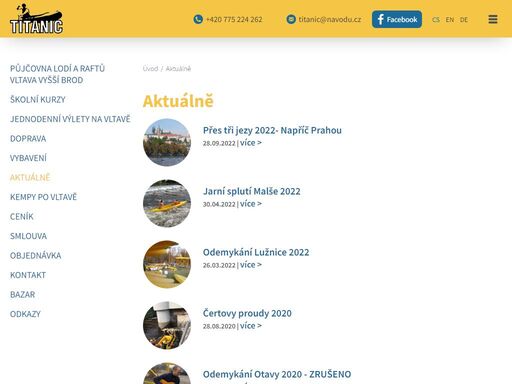This screenshot has width=512, height=384.
Task: Open Bazar menu item
Action: point(22,294)
